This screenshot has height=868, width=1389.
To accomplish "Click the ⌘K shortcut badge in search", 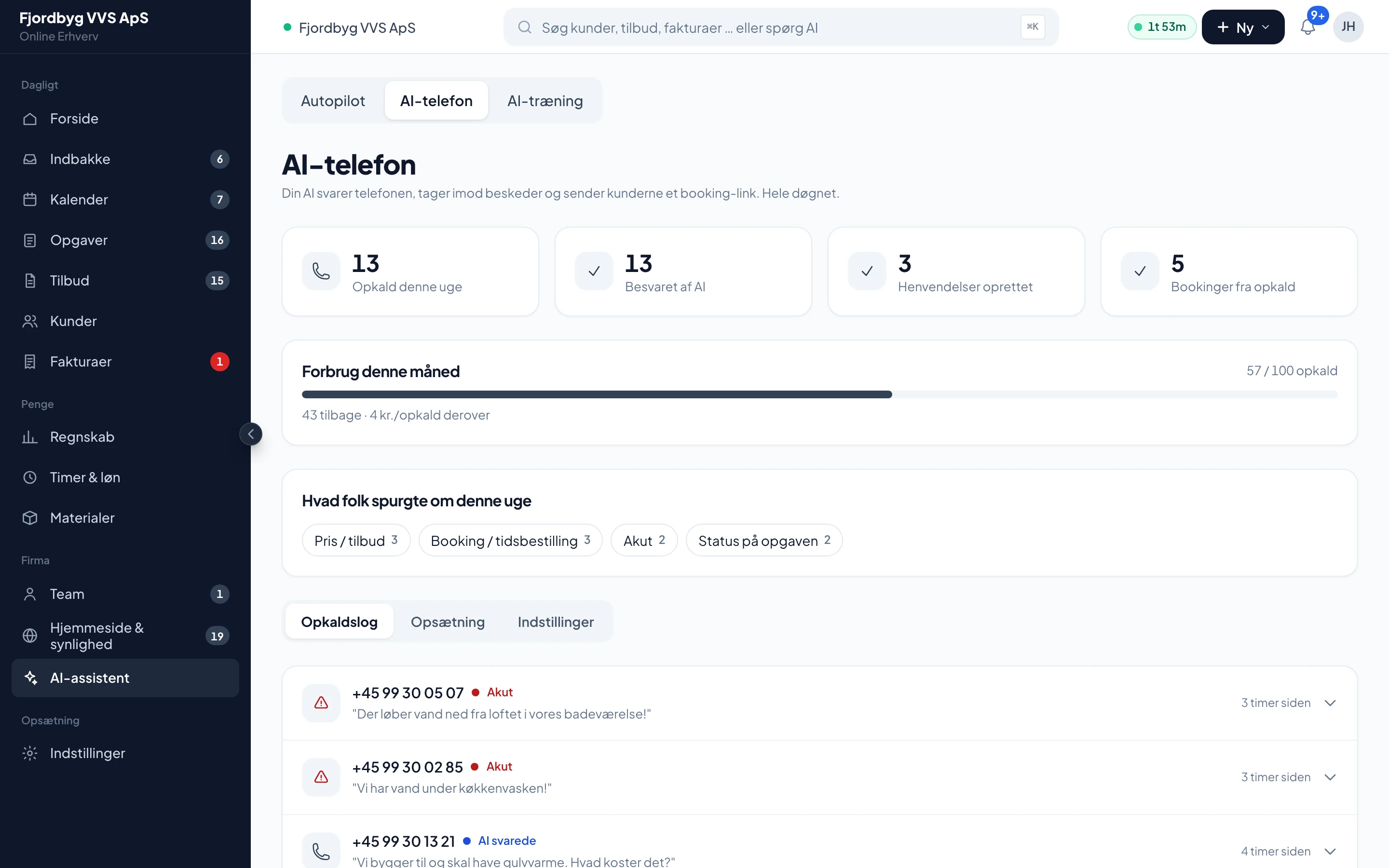I will (x=1032, y=27).
